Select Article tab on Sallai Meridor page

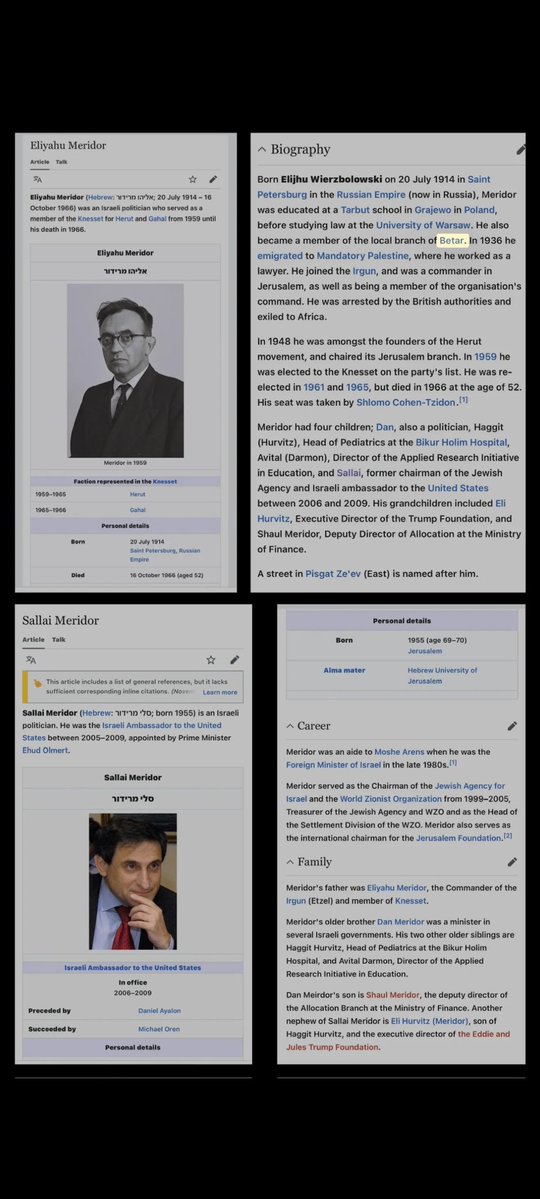pyautogui.click(x=33, y=639)
